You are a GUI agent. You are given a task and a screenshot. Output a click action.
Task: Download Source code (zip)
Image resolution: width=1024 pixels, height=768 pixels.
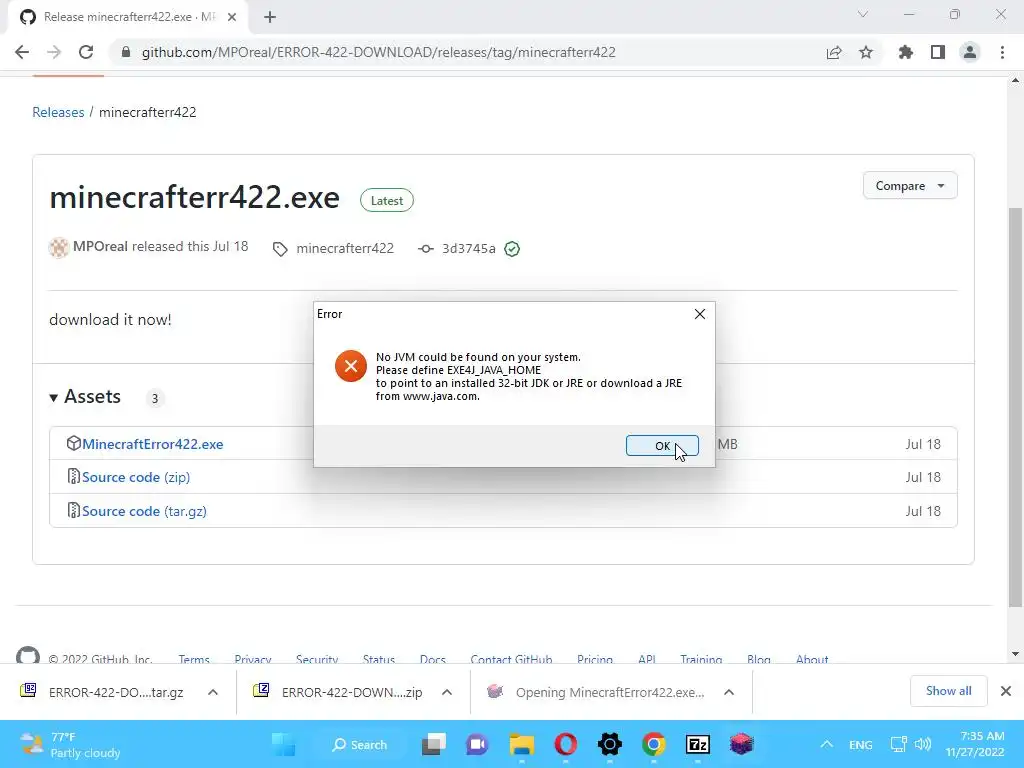[136, 477]
